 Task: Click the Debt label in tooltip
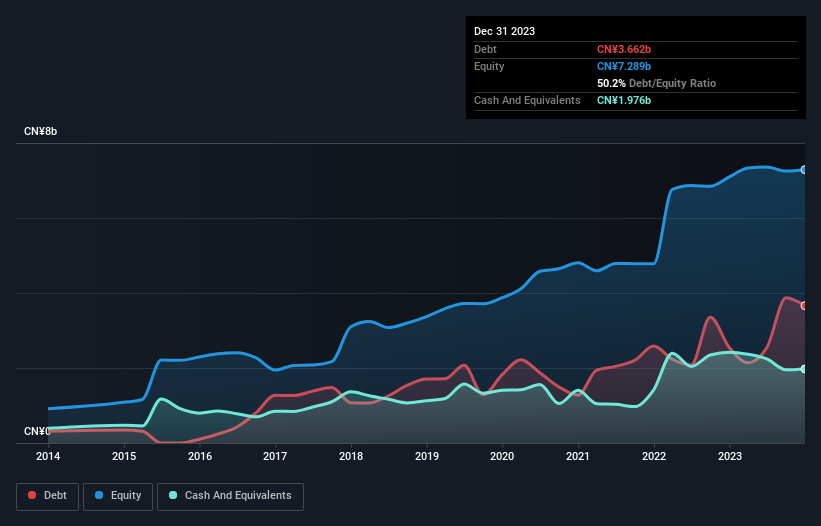[485, 49]
